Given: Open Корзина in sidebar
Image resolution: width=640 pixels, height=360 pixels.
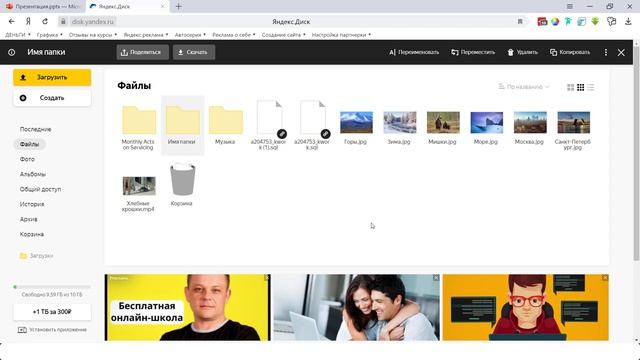Looking at the screenshot, I should click(x=32, y=234).
